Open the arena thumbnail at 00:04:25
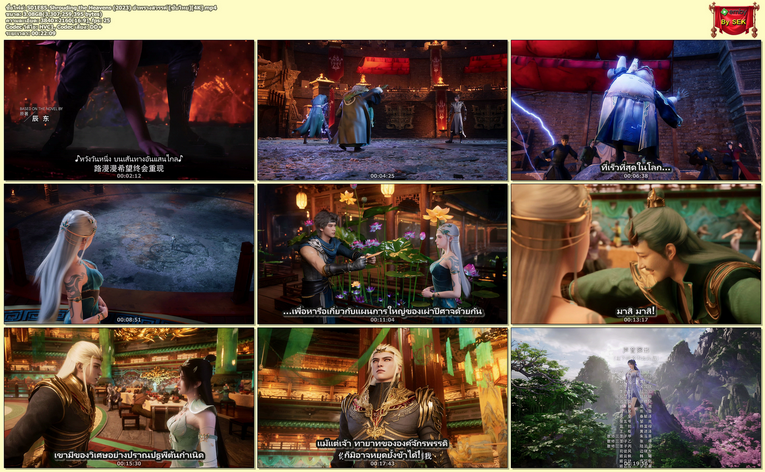 pos(382,110)
